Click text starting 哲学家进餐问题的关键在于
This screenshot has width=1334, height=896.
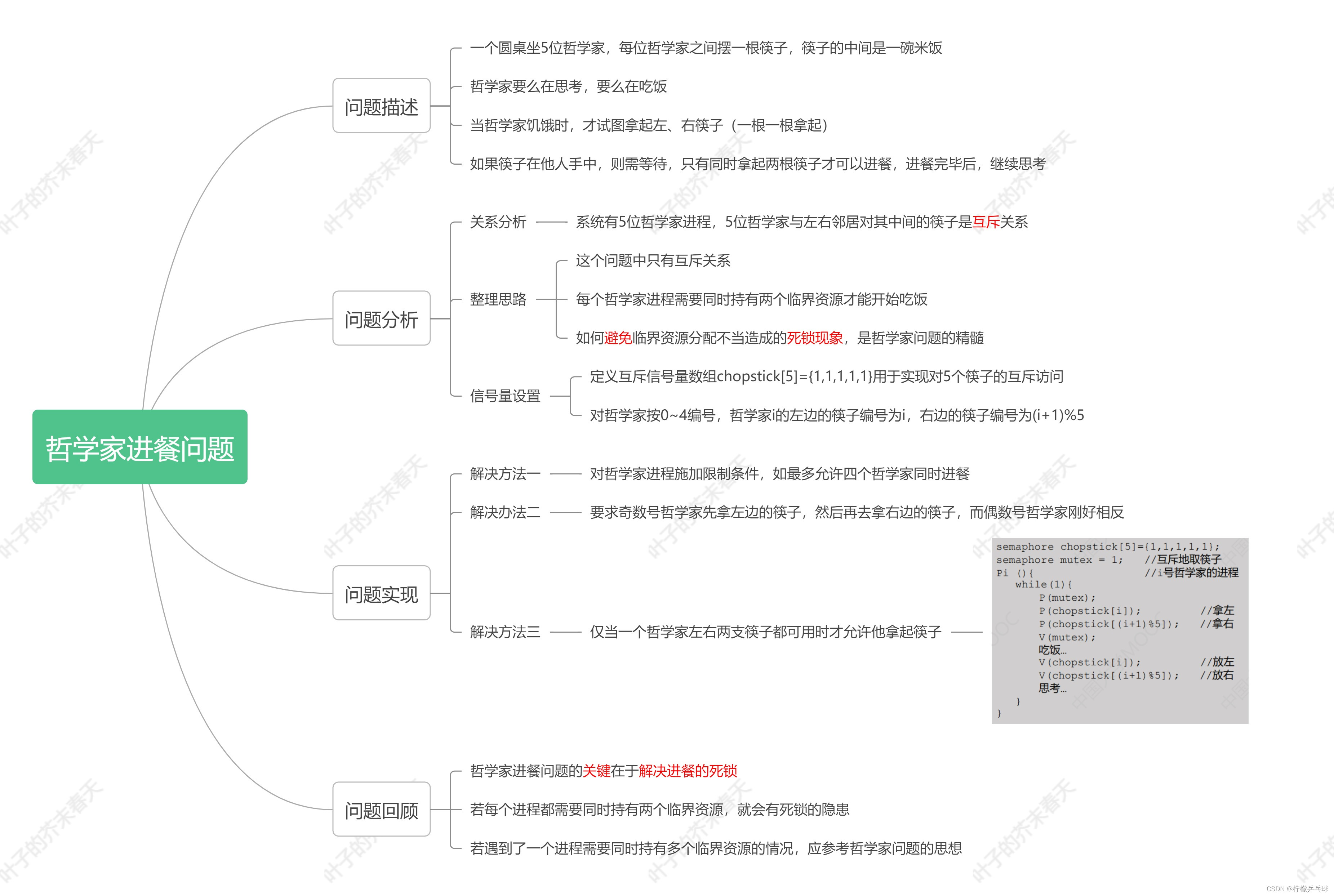coord(604,771)
